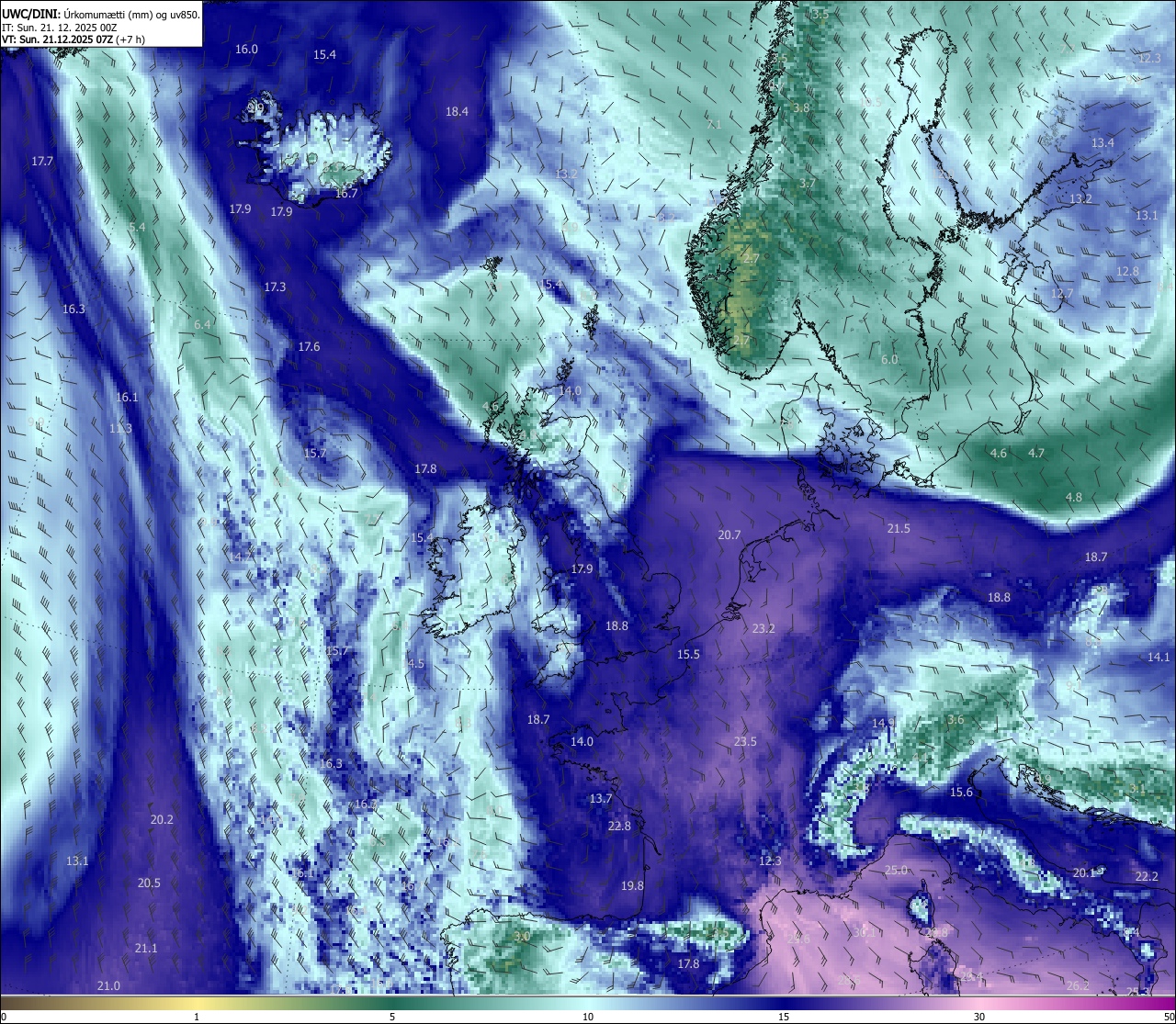Screen dimensions: 1176x1024
Task: Click the 6.0 value over Sweden
Action: click(889, 360)
